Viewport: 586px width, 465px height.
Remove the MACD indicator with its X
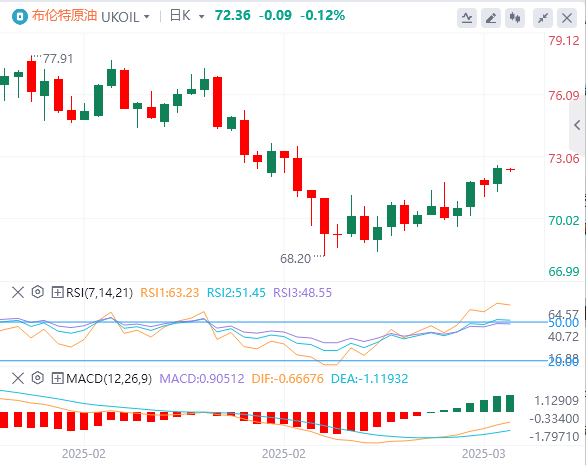(18, 378)
